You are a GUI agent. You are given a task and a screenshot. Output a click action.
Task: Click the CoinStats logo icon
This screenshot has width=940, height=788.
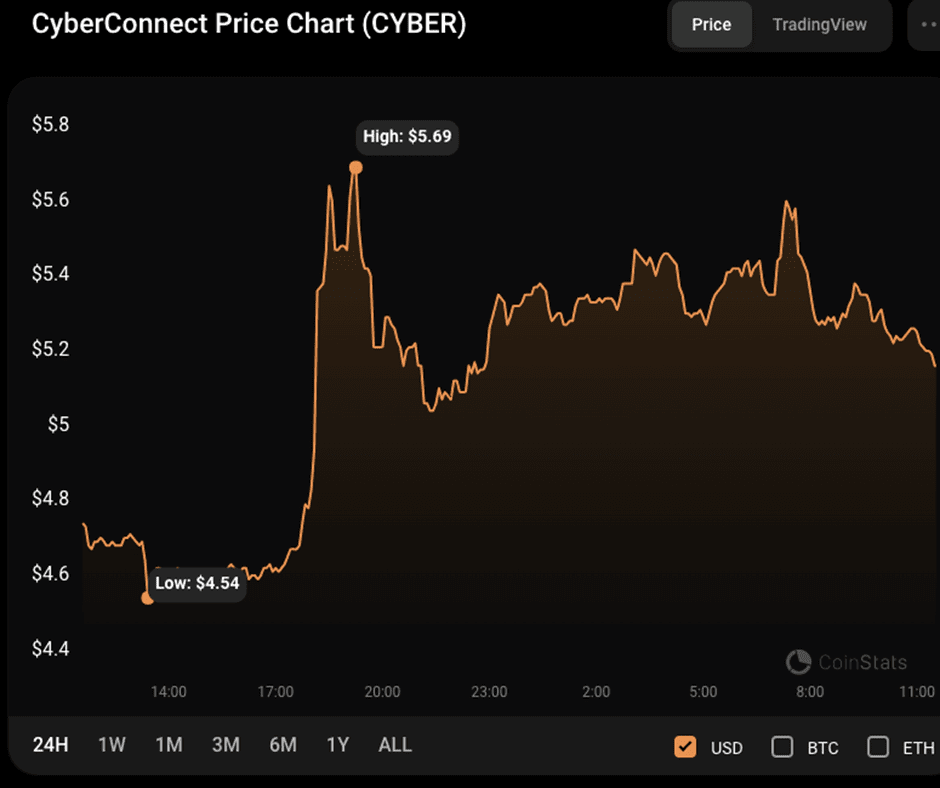(x=798, y=662)
